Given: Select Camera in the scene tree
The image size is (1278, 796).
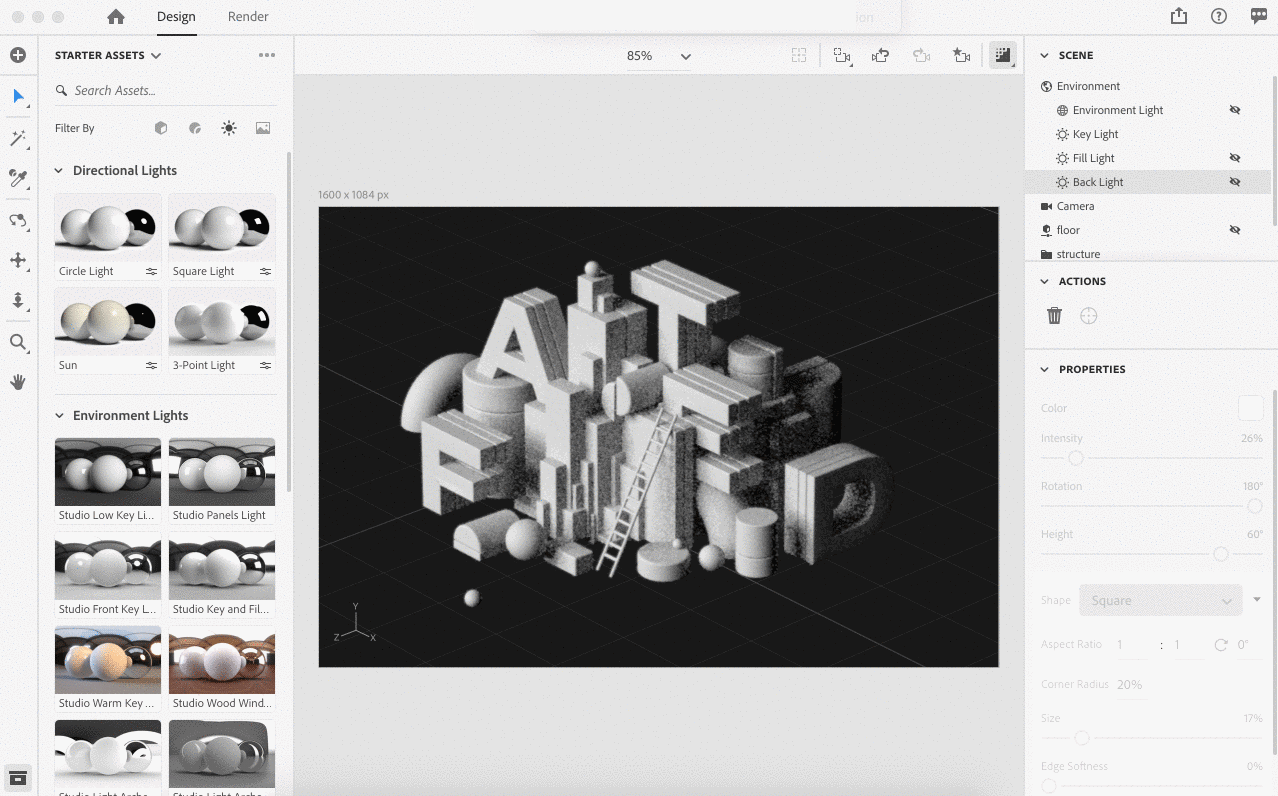Looking at the screenshot, I should tap(1075, 206).
